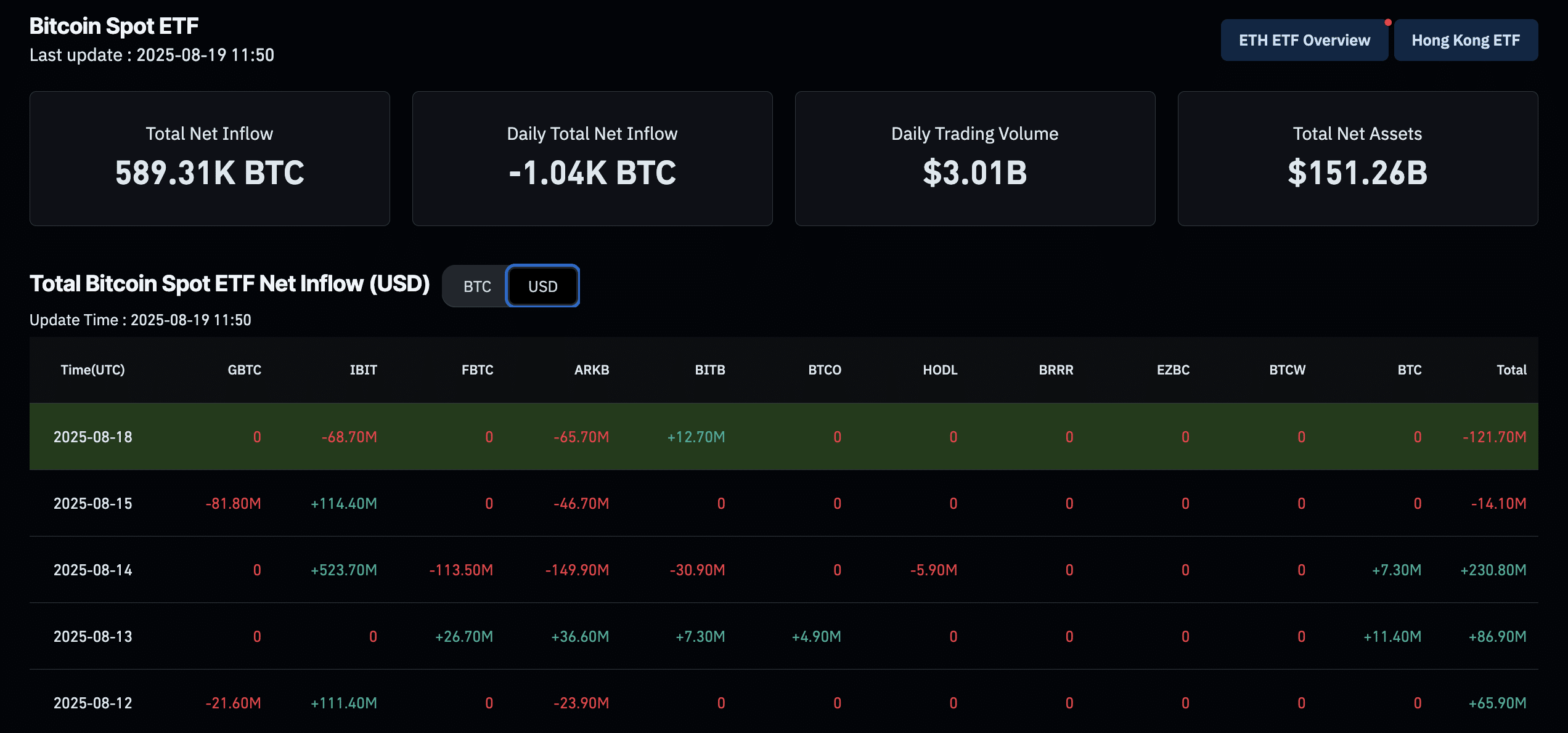Click the Daily Total Net Inflow card
This screenshot has height=733, width=1568.
click(592, 158)
